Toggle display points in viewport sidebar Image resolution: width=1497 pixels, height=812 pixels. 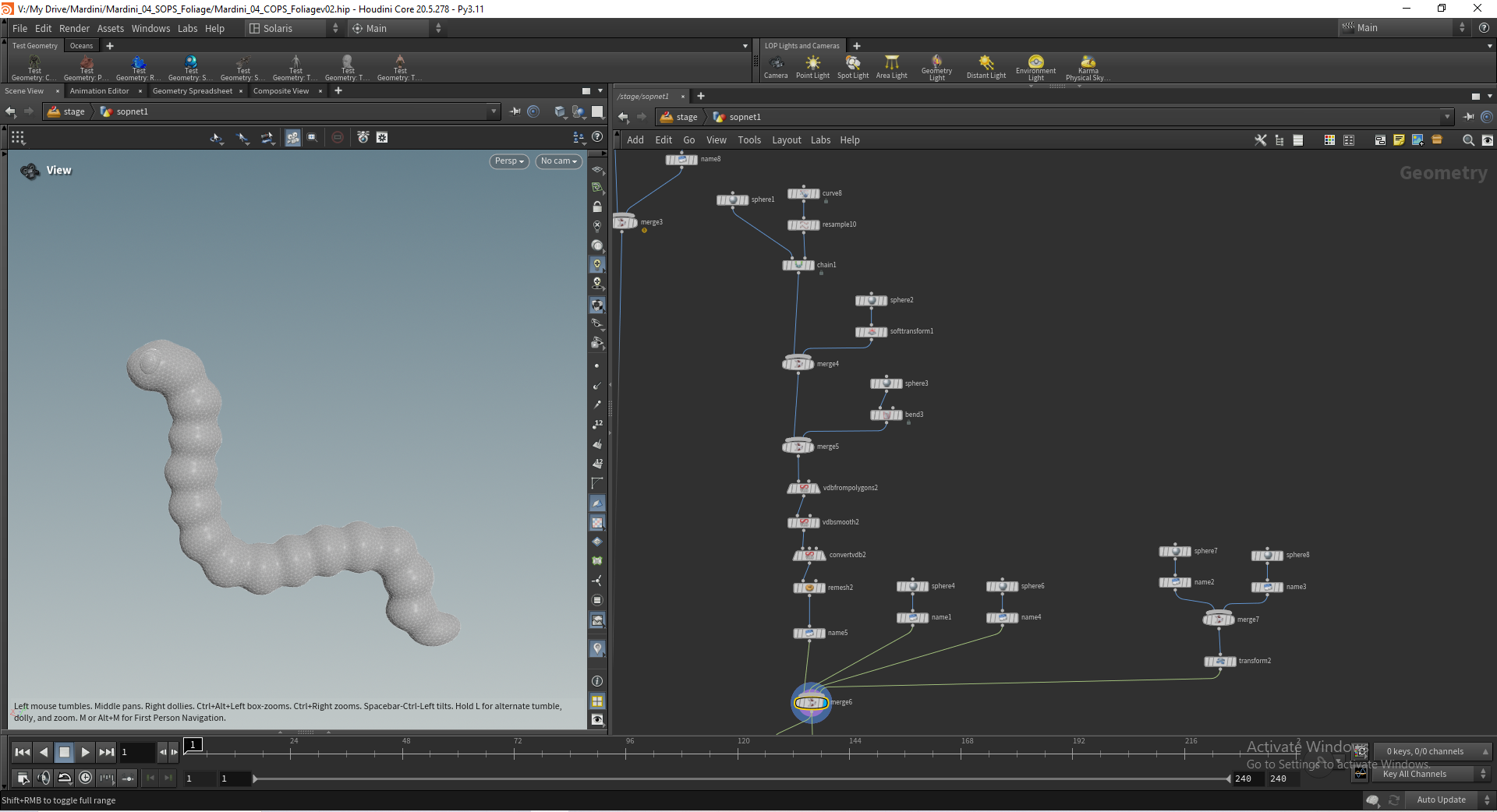597,365
